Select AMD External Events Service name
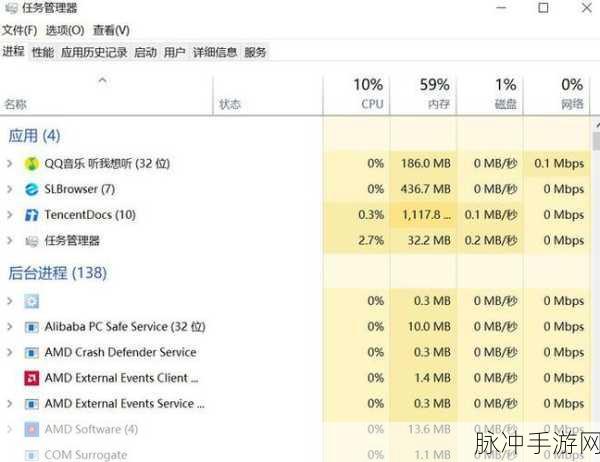 [124, 403]
